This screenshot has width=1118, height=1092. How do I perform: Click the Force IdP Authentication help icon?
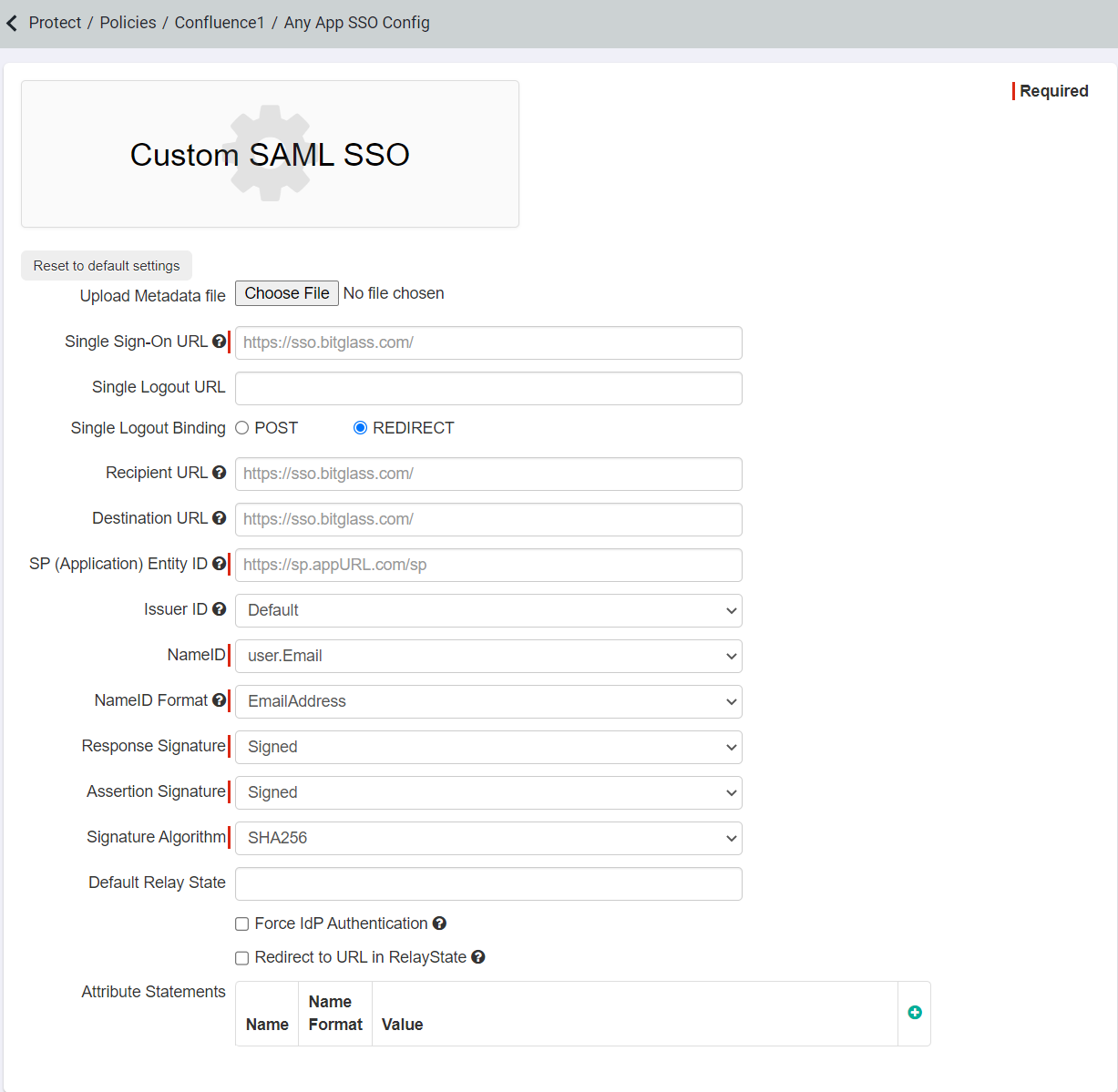440,923
